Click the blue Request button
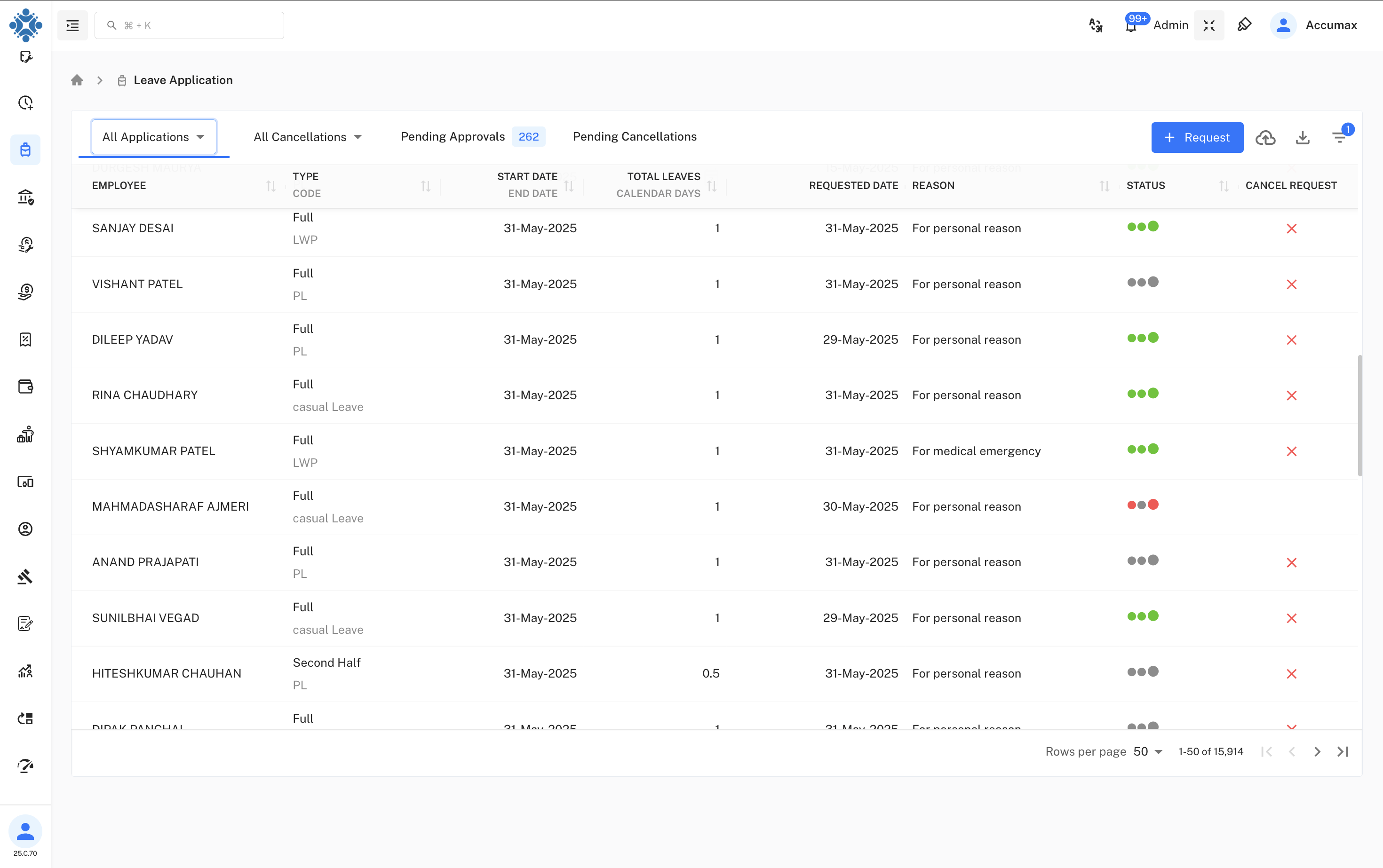The height and width of the screenshot is (868, 1383). pyautogui.click(x=1196, y=137)
